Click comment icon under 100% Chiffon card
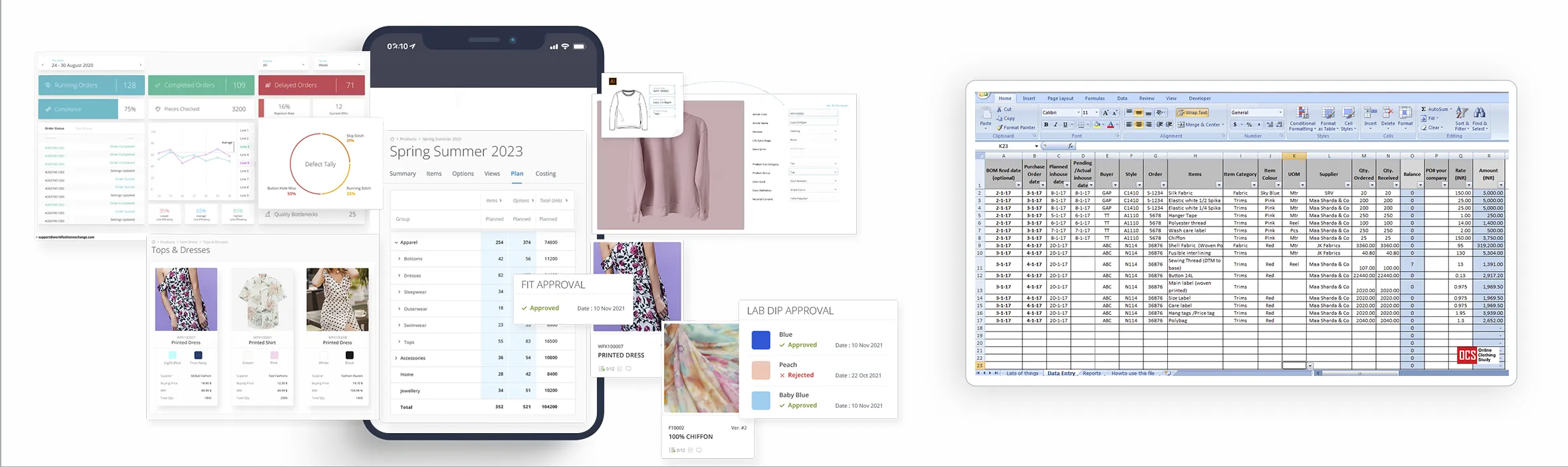This screenshot has width=1568, height=467. 699,450
